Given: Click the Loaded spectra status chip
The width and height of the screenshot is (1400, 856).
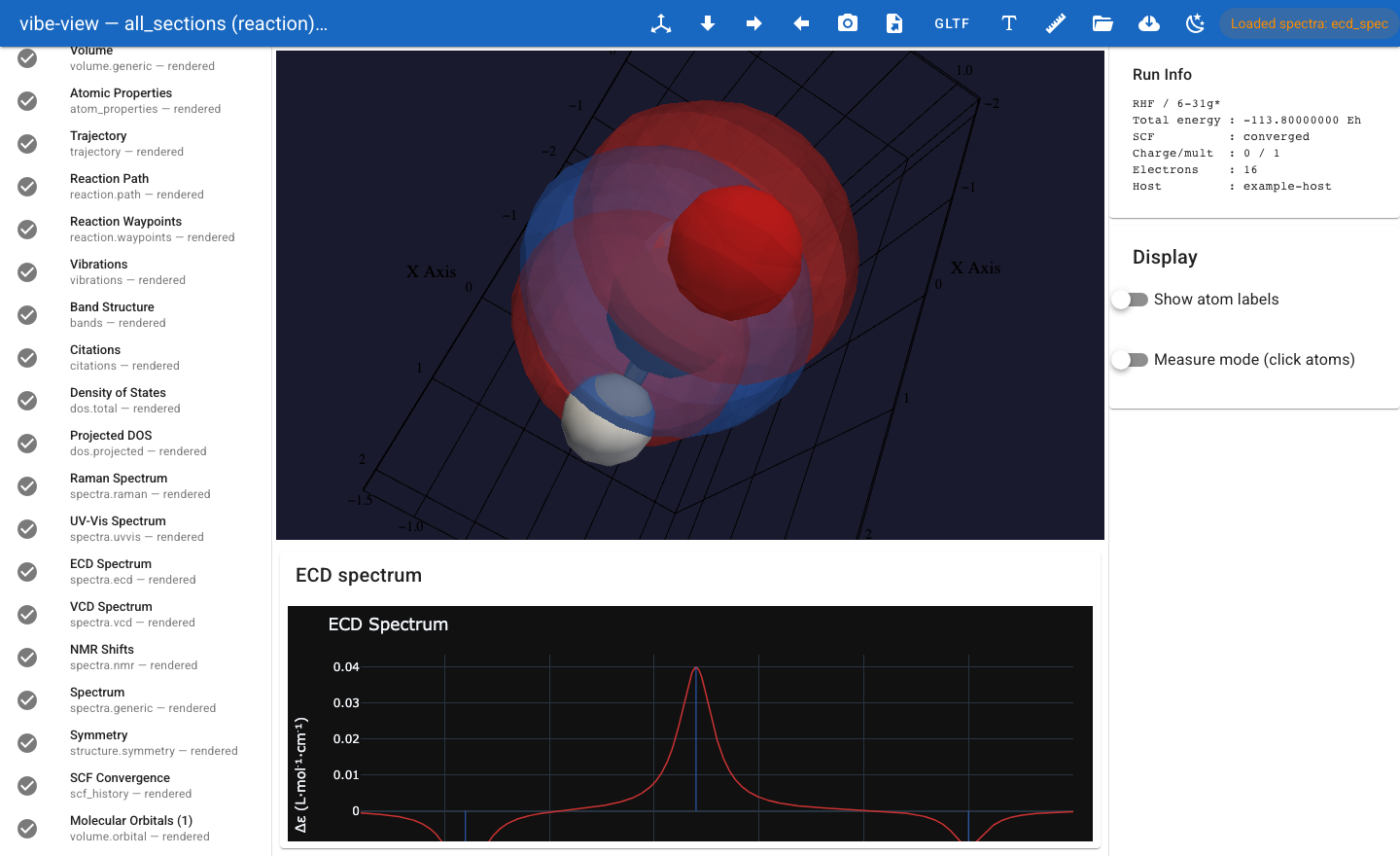Looking at the screenshot, I should 1309,23.
